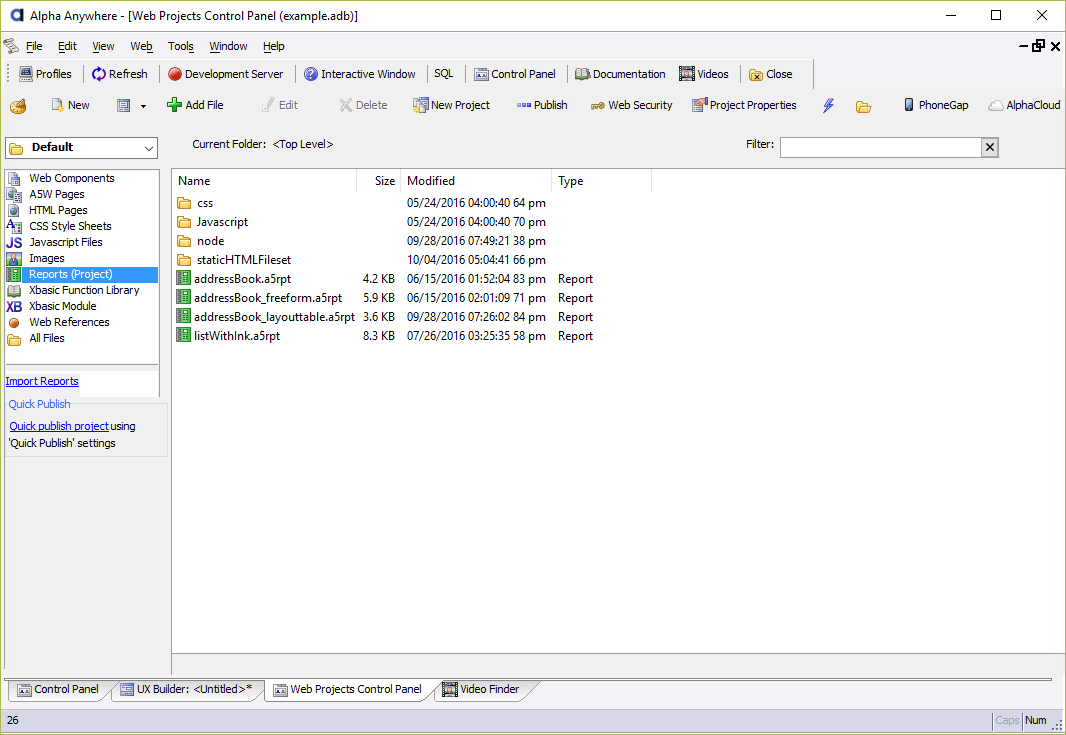
Task: Start the Development Server
Action: click(226, 74)
